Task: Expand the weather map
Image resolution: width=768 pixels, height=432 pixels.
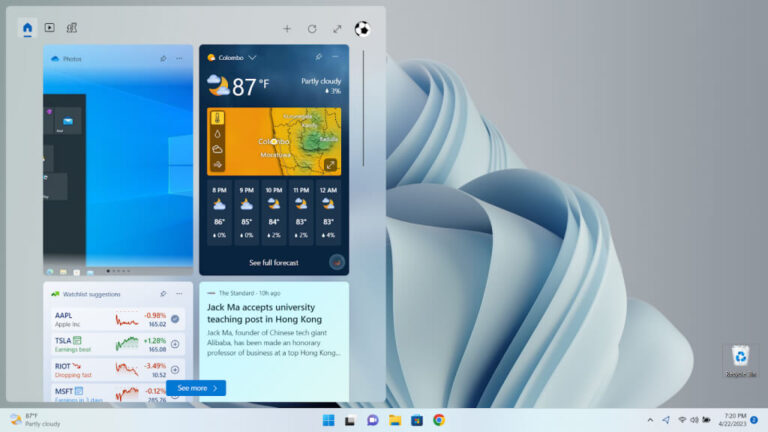Action: (331, 165)
